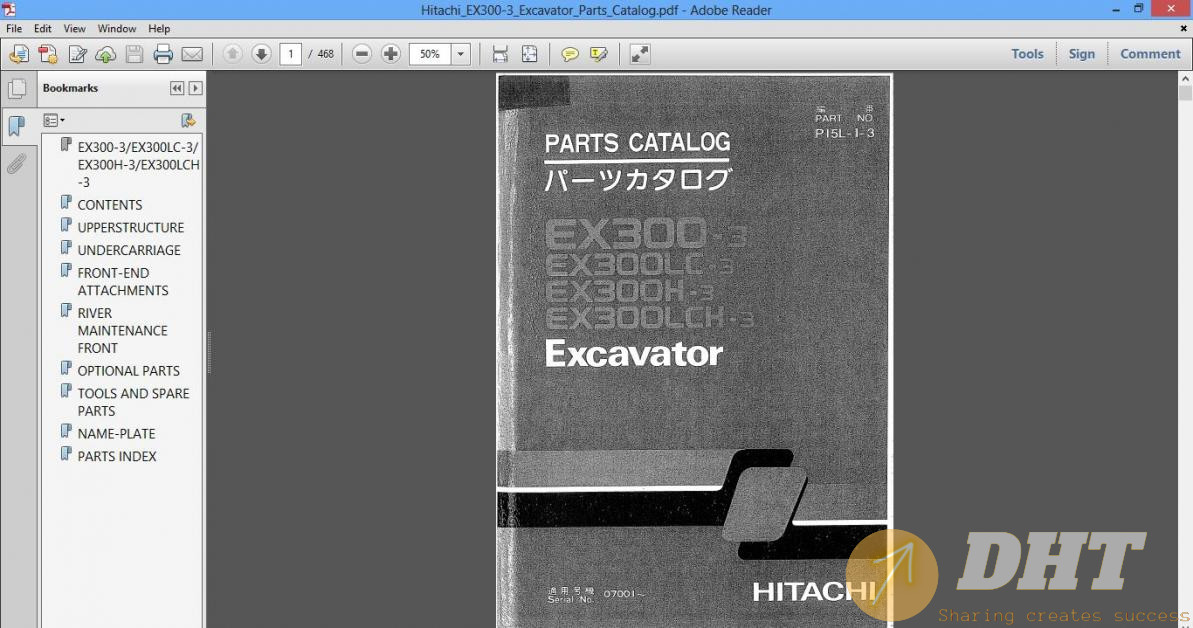Open the zoom percentage dropdown
The height and width of the screenshot is (628, 1193).
[461, 54]
